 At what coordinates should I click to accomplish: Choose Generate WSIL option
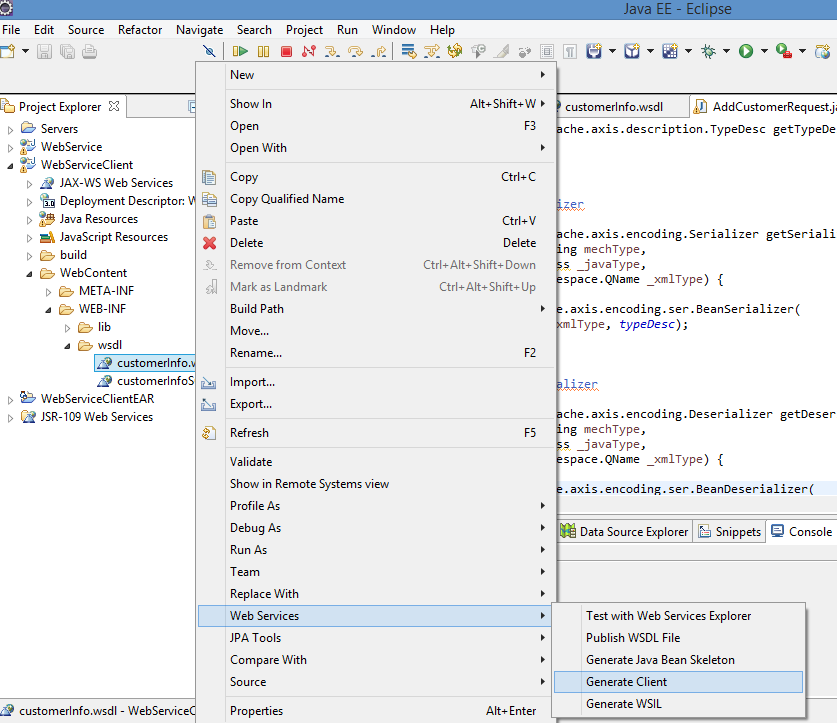(678, 704)
